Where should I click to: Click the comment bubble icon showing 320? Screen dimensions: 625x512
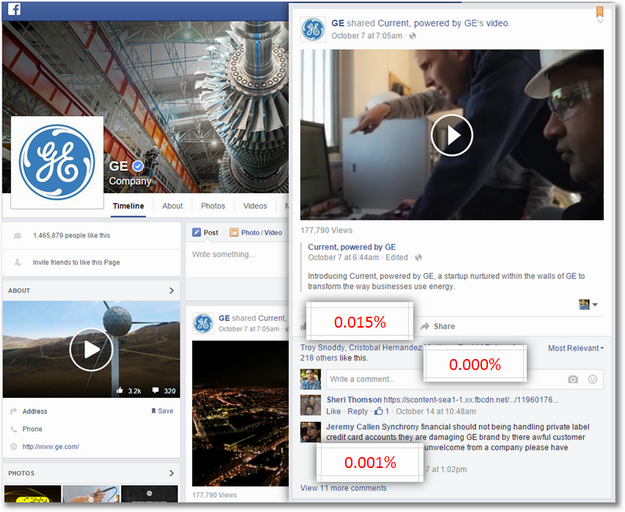pyautogui.click(x=156, y=390)
